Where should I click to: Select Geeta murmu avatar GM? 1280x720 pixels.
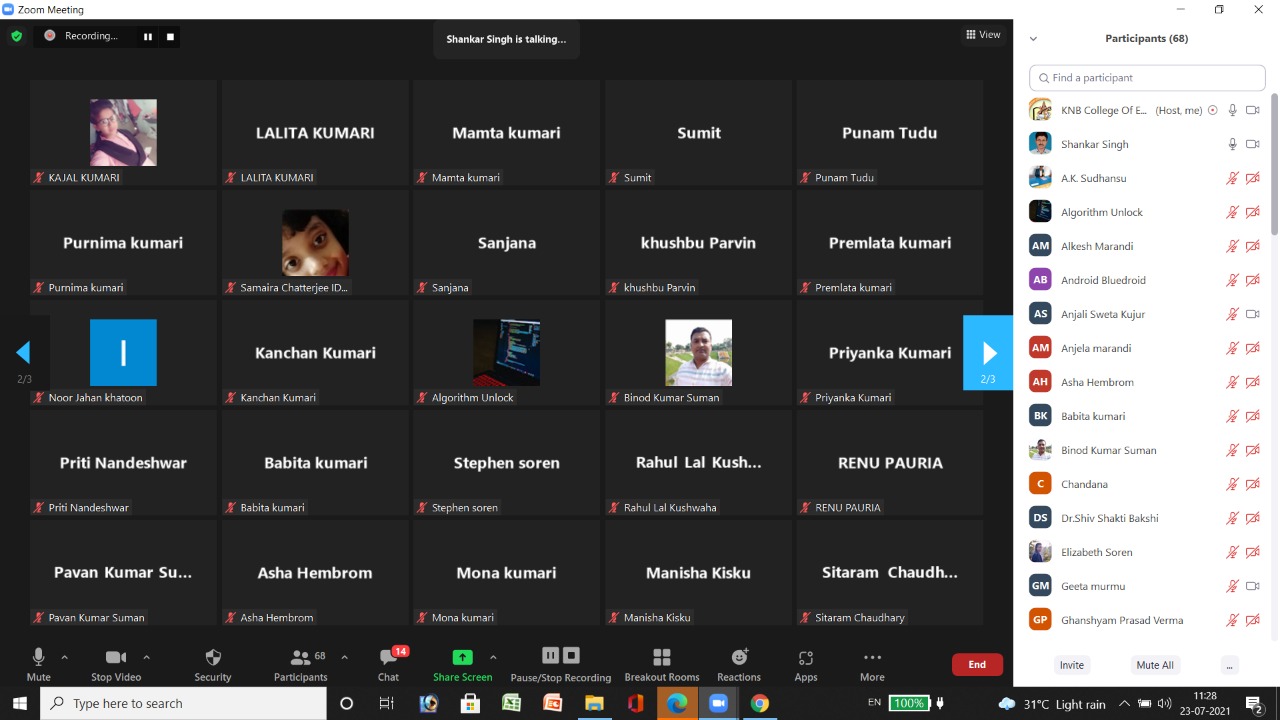tap(1040, 586)
